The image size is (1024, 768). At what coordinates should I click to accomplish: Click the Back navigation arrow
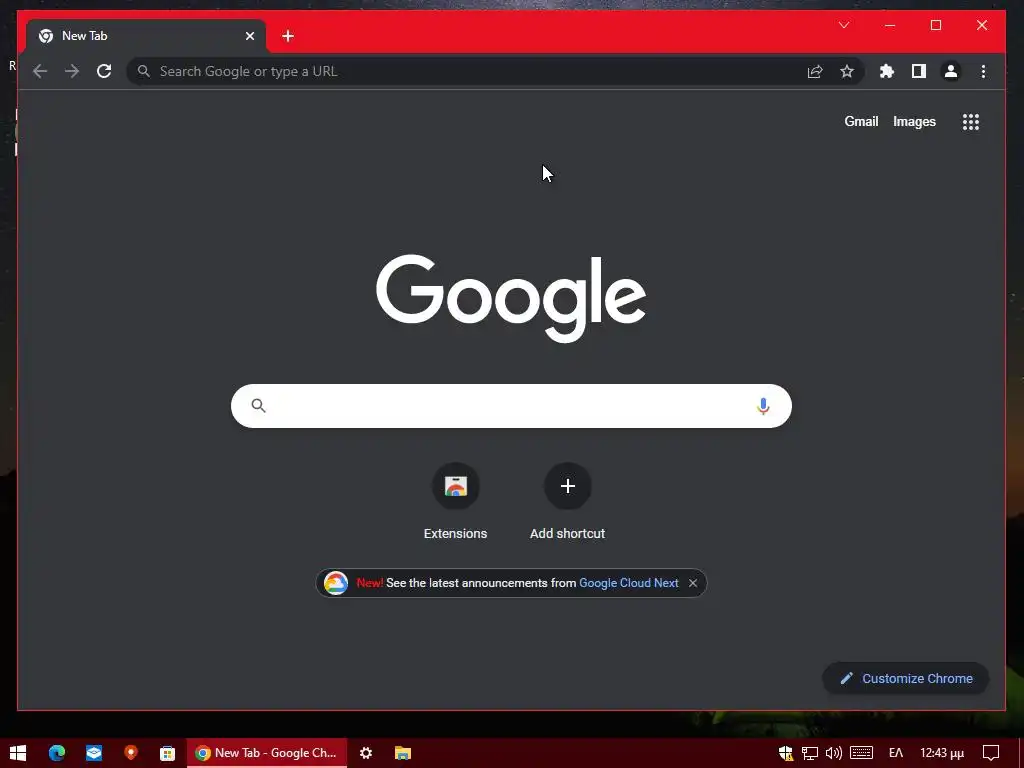click(40, 71)
